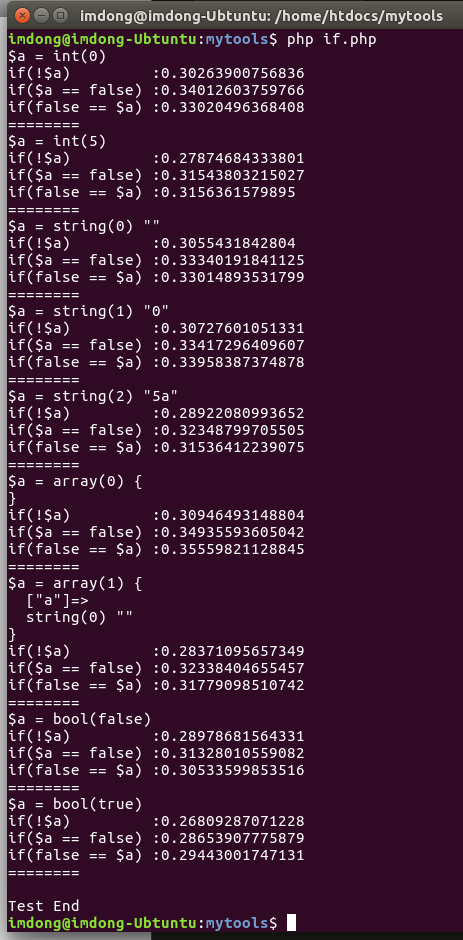Click the timing value 0.30263900756836
463x940 pixels.
(x=233, y=74)
